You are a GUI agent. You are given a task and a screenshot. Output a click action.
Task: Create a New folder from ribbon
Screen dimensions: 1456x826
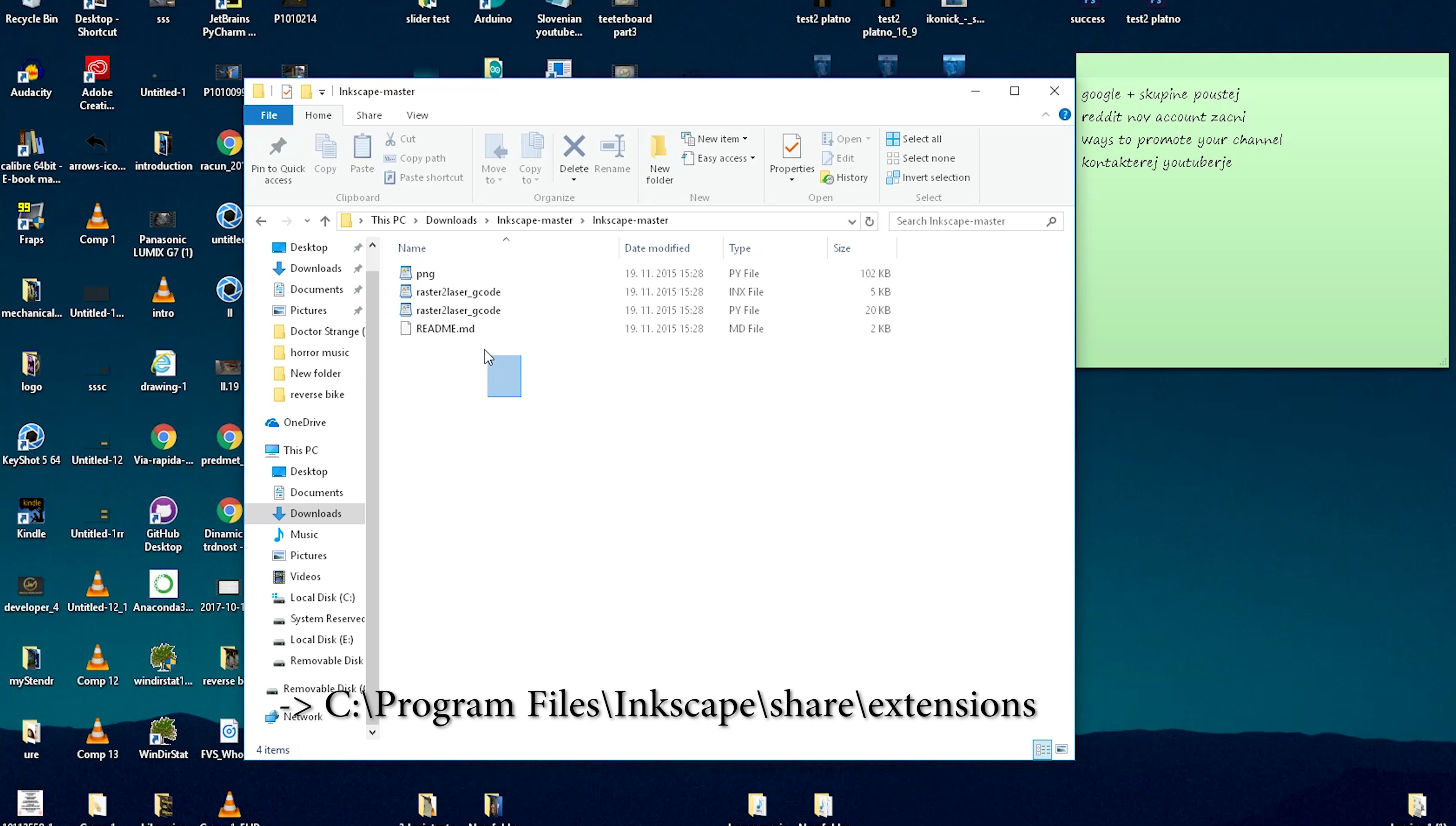660,159
